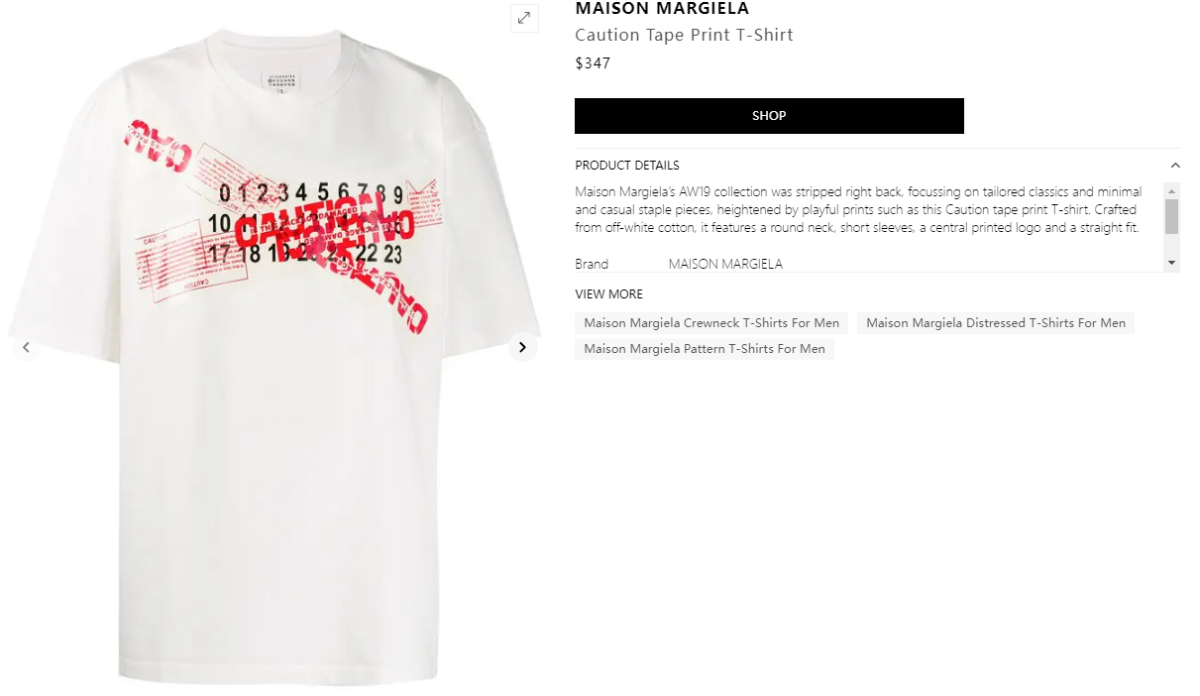Screen dimensions: 1200x696
Task: Click the product details scrollbar thumb
Action: pos(1172,216)
